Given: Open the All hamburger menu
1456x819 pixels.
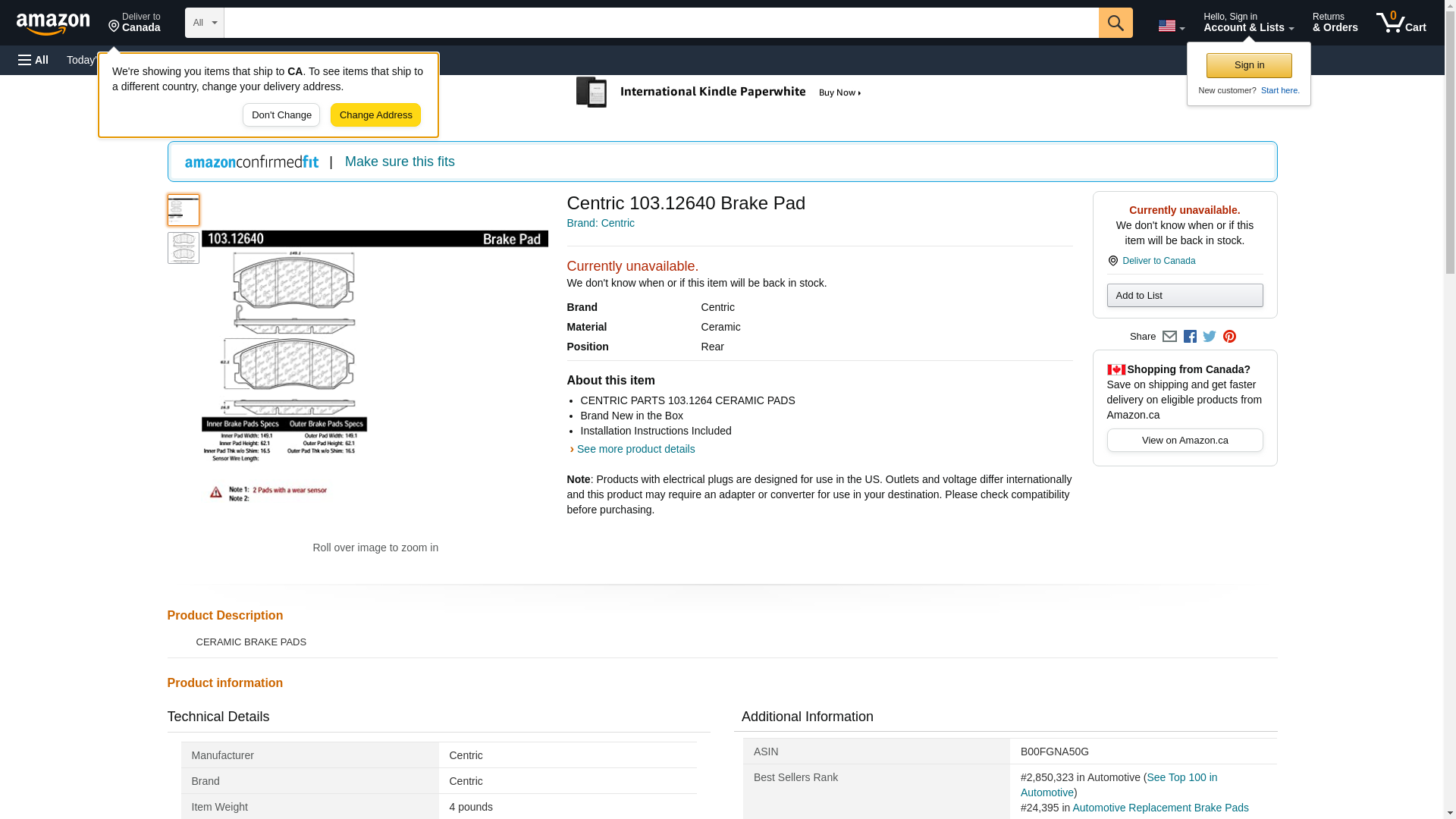Looking at the screenshot, I should (33, 60).
